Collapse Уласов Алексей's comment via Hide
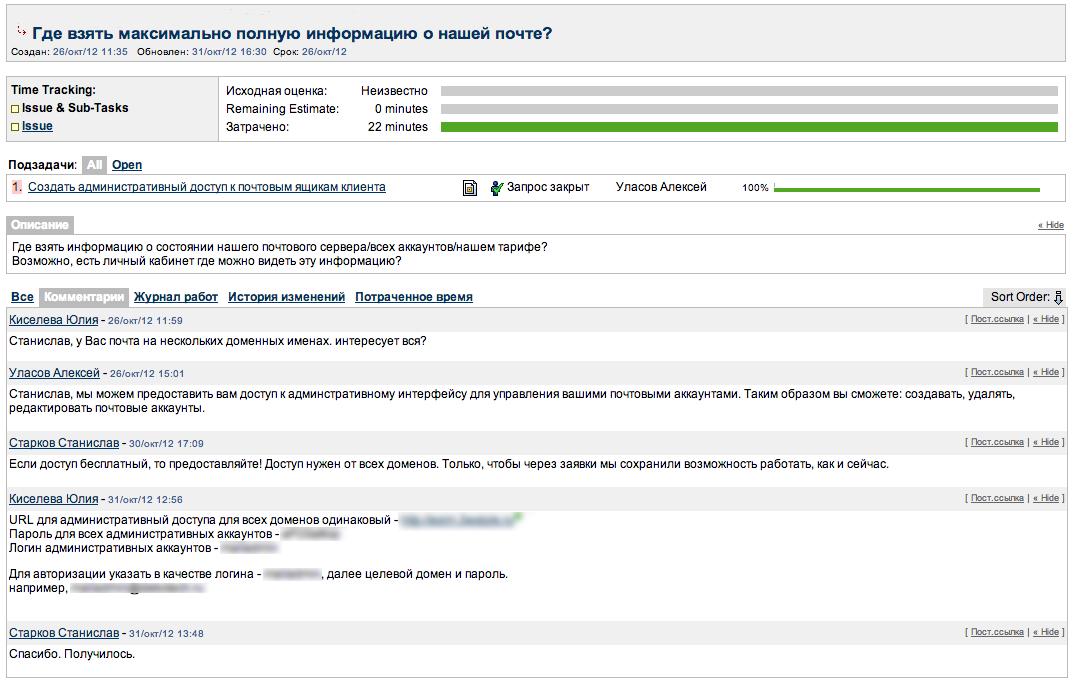The height and width of the screenshot is (683, 1074). tap(1046, 372)
